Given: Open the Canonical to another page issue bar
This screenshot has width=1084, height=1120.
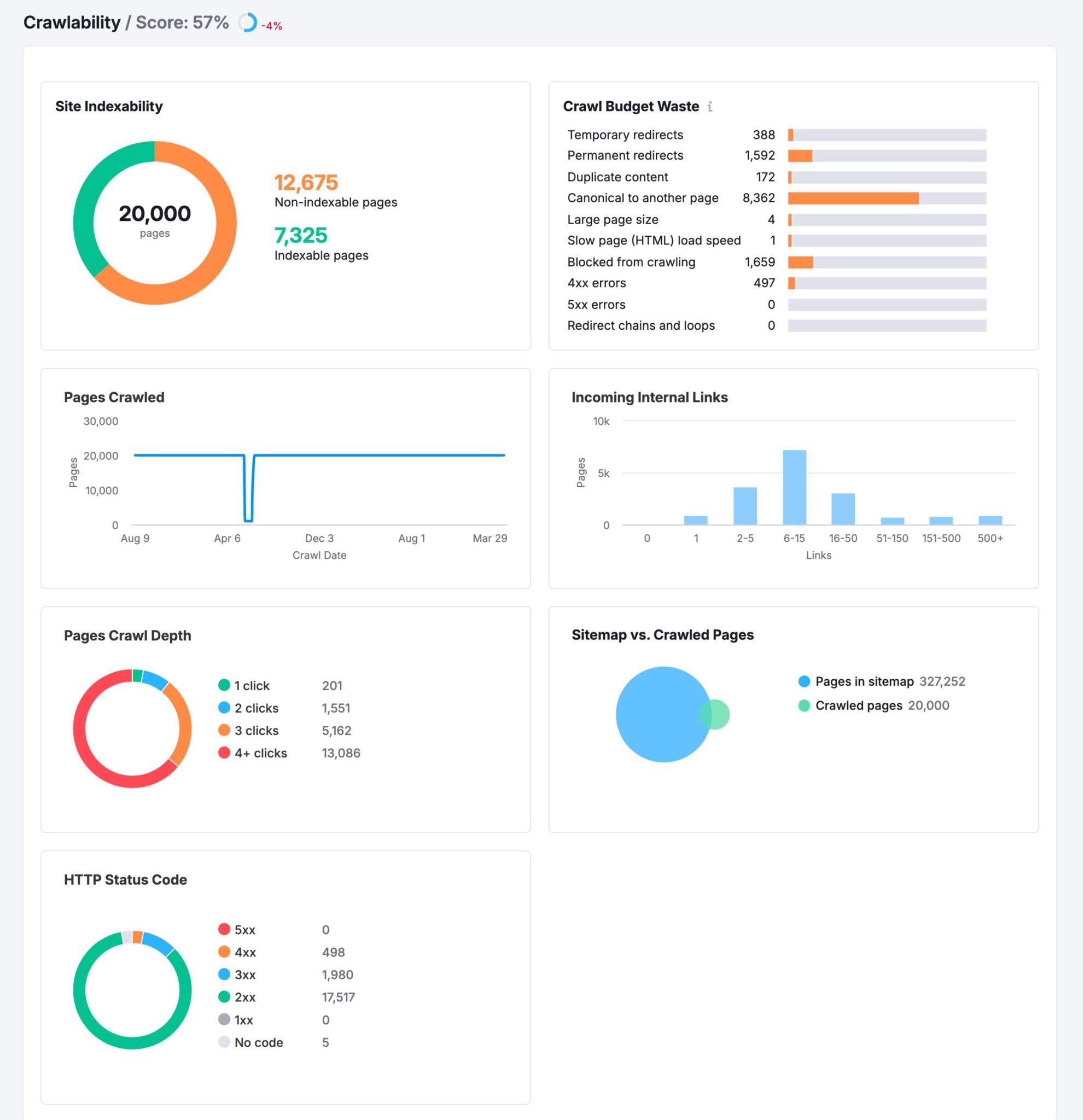Looking at the screenshot, I should pos(854,199).
